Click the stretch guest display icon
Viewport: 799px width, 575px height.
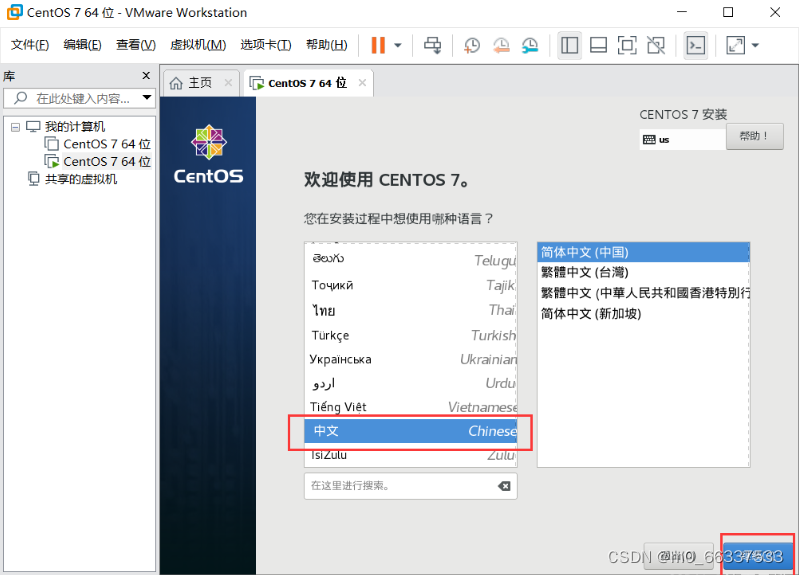735,45
